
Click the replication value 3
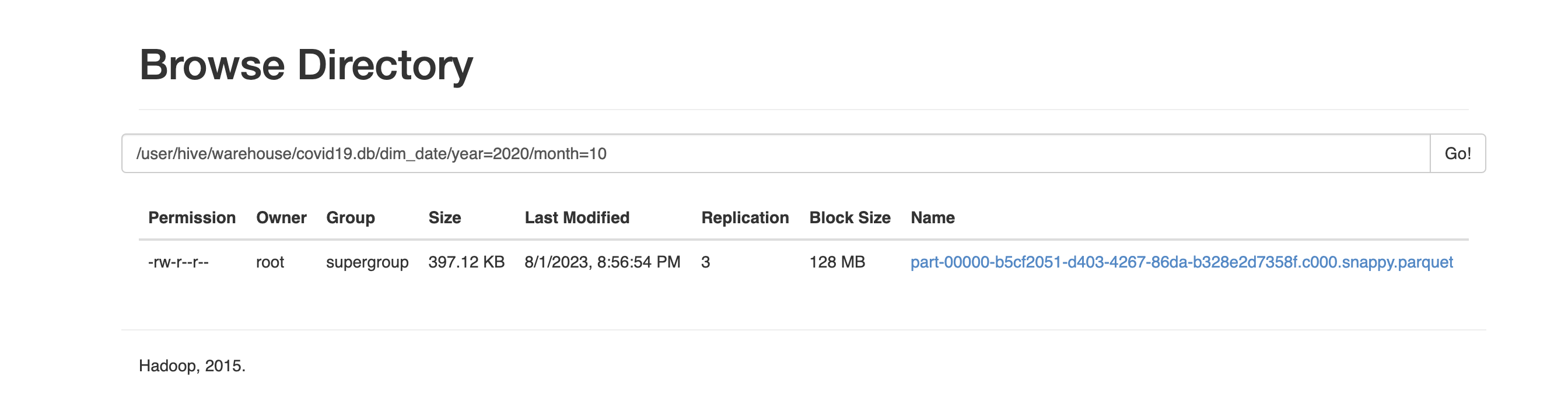[705, 263]
